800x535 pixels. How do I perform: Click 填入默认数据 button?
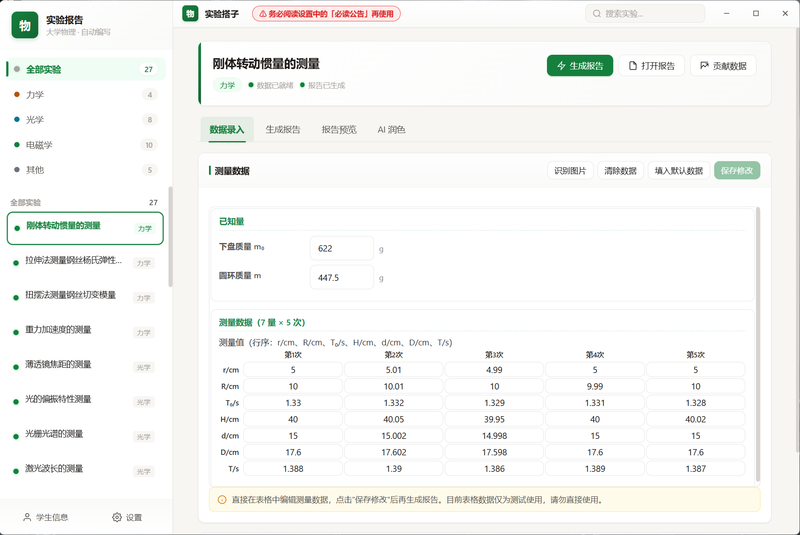point(679,171)
